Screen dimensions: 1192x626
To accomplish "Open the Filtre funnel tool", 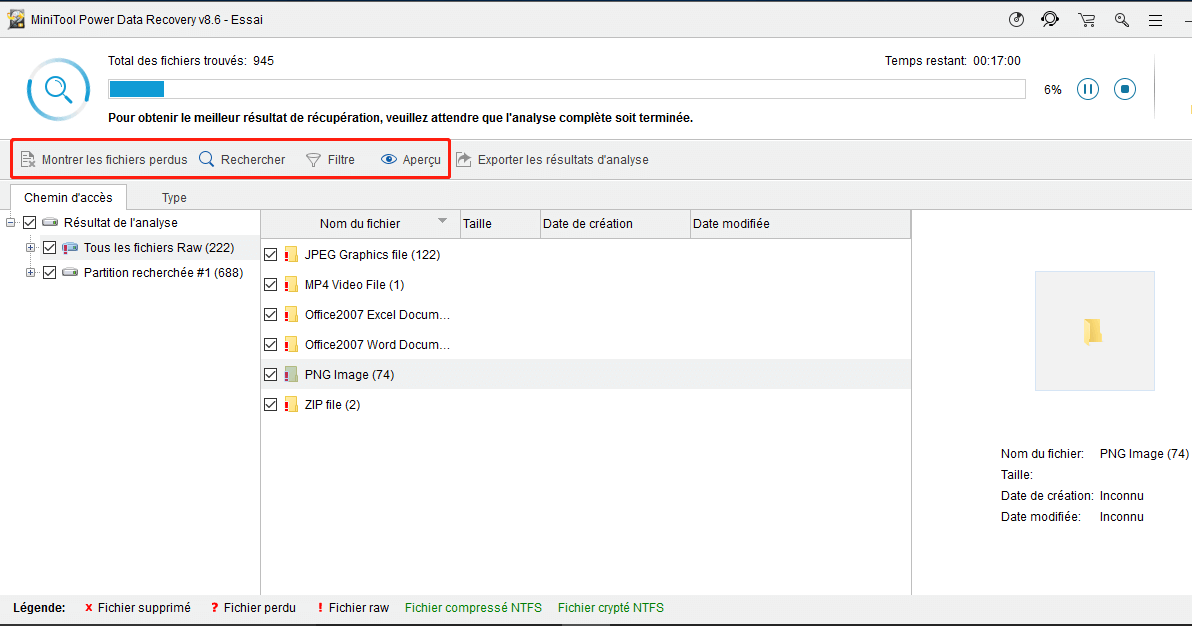I will click(330, 159).
